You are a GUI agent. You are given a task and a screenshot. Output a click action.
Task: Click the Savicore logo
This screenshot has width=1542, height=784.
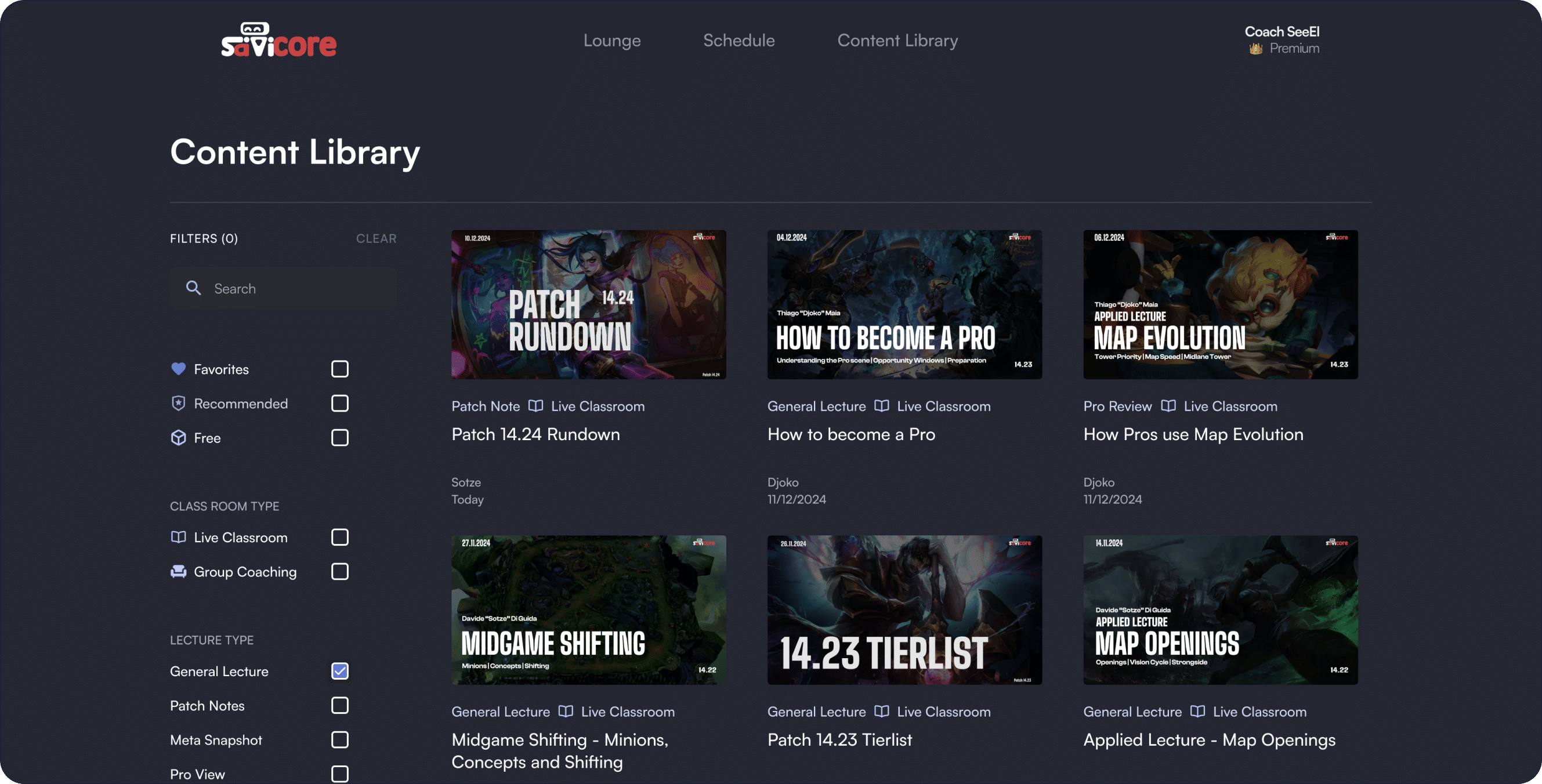[278, 40]
